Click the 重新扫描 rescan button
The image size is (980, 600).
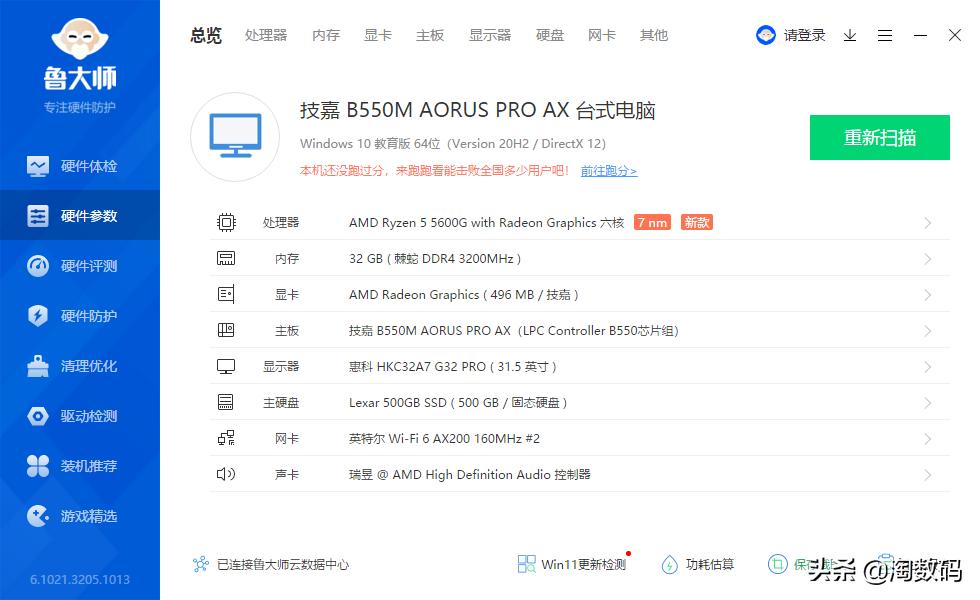[879, 138]
